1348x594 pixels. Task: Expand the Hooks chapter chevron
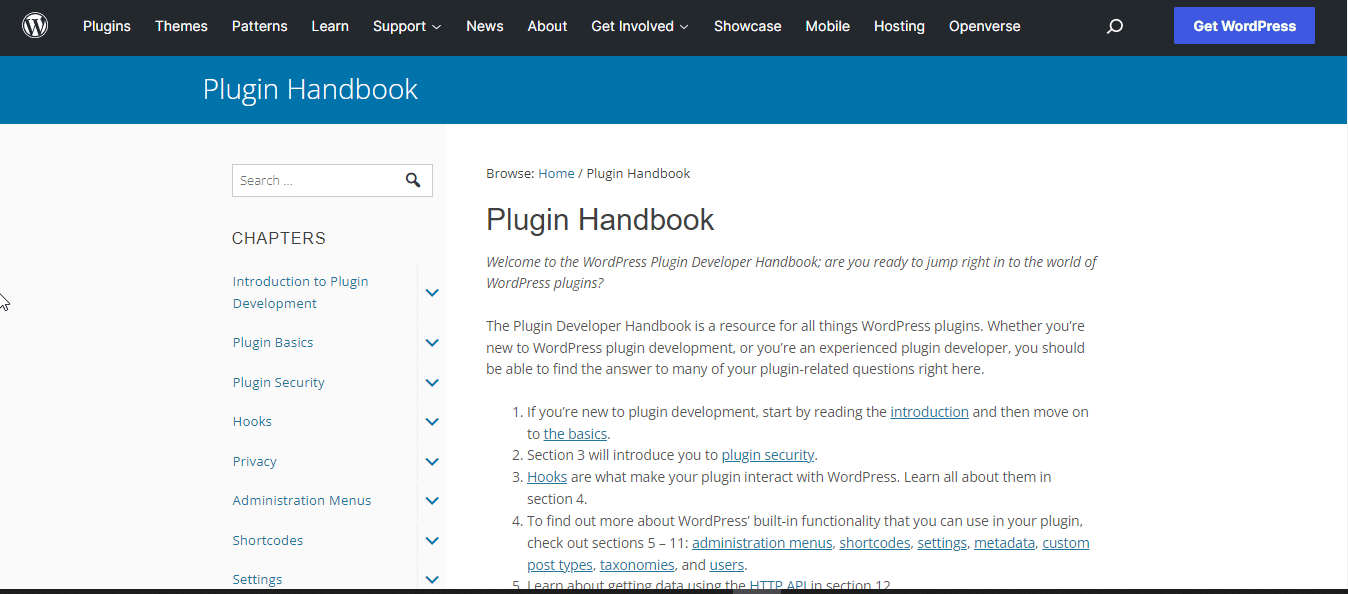click(432, 422)
